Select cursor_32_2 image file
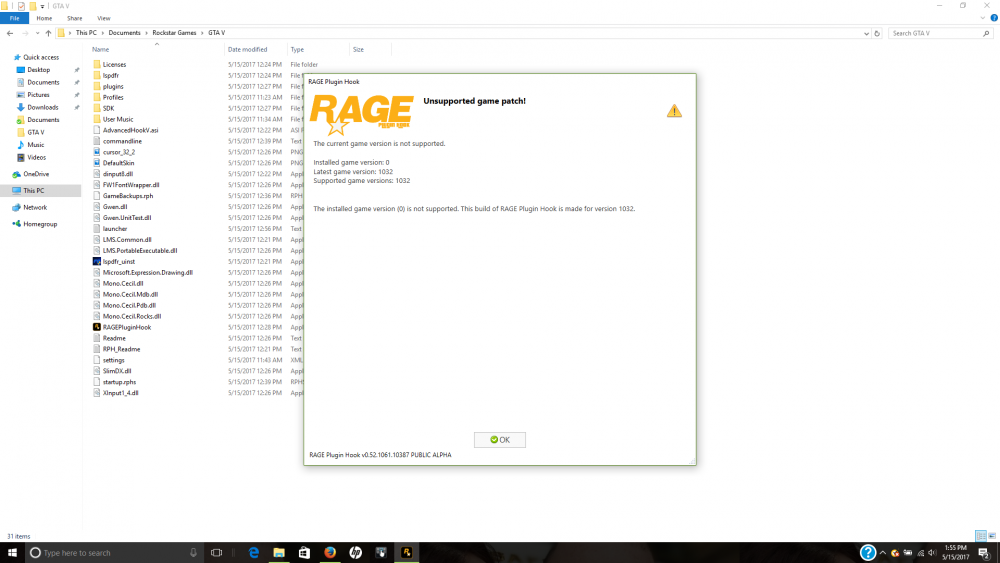This screenshot has width=1000, height=563. pyautogui.click(x=119, y=152)
